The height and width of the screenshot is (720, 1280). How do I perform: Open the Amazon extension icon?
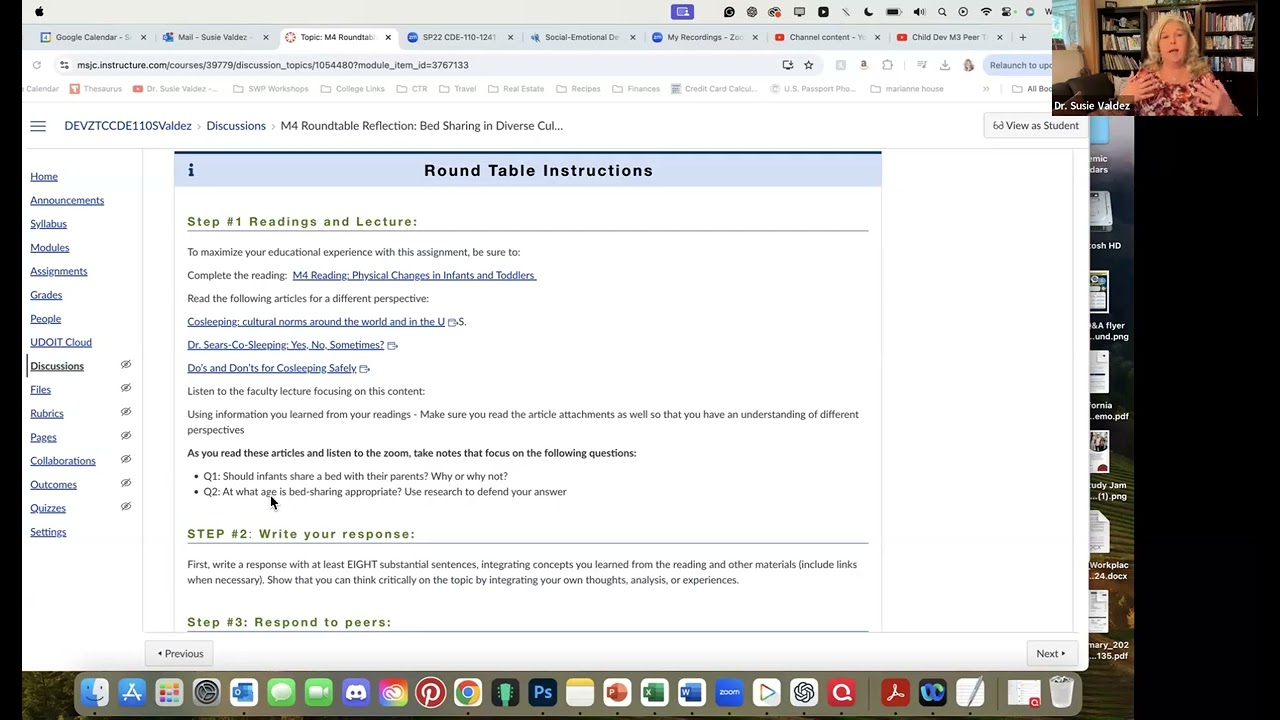[863, 65]
